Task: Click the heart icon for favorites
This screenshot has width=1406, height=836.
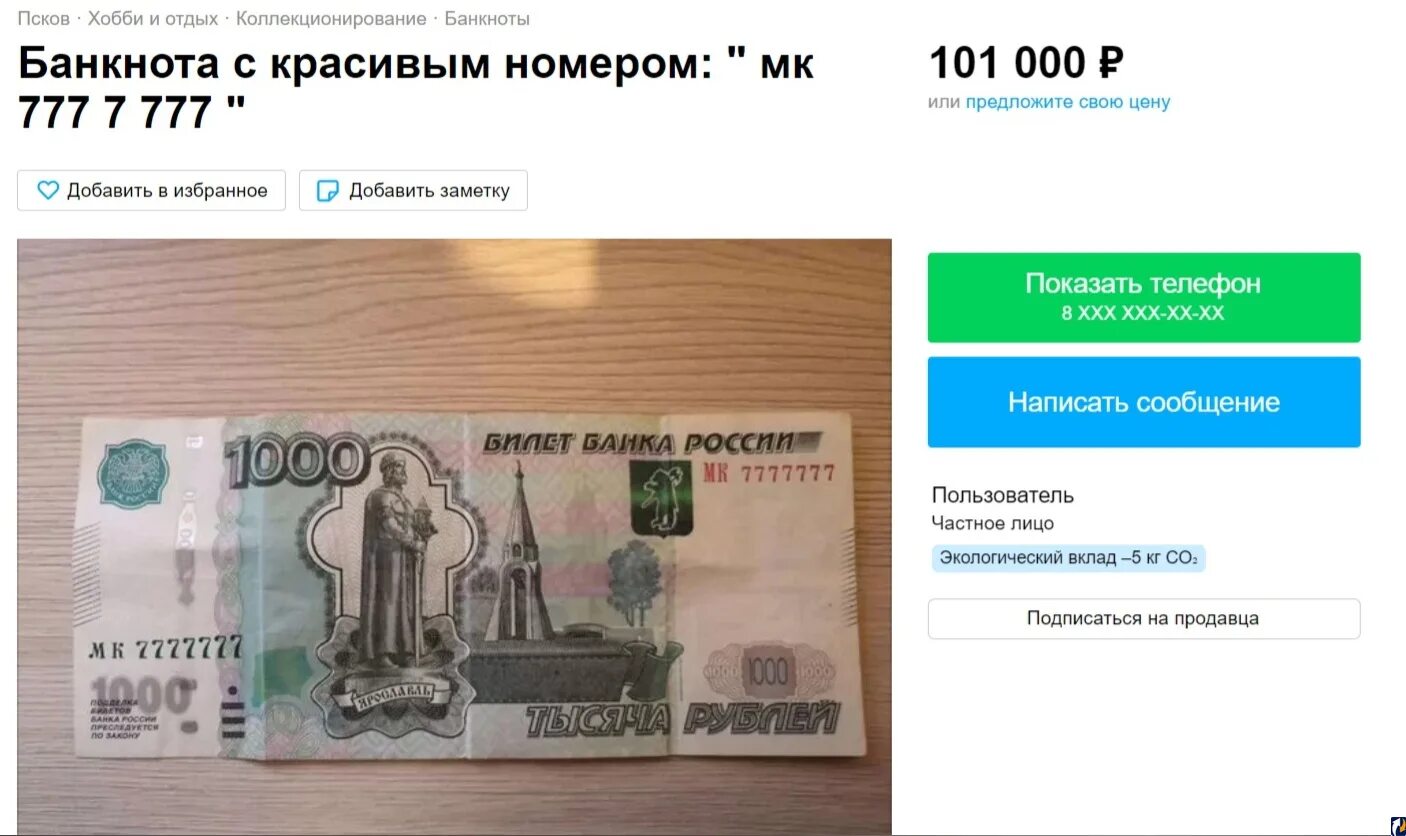Action: tap(48, 190)
